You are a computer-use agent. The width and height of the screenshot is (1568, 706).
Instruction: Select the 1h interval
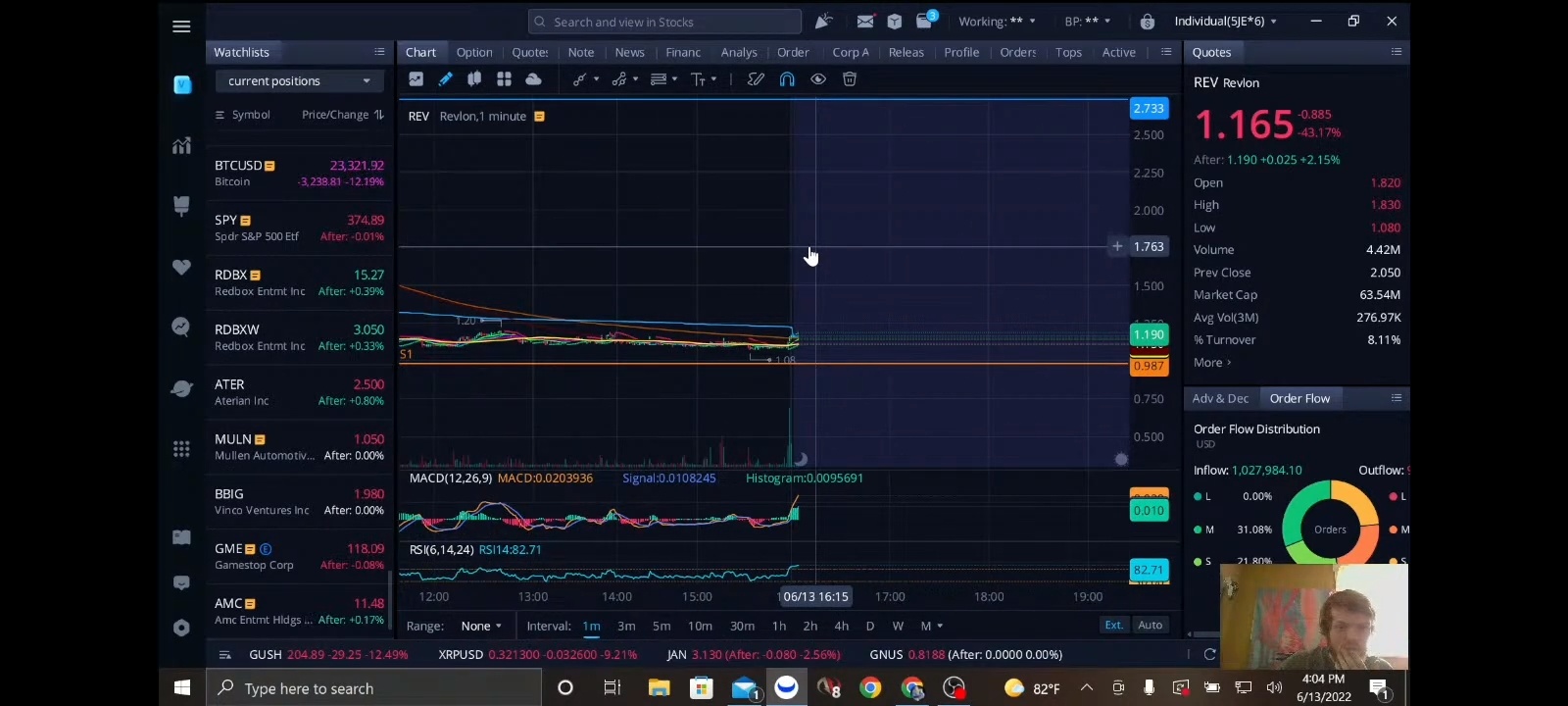[779, 626]
